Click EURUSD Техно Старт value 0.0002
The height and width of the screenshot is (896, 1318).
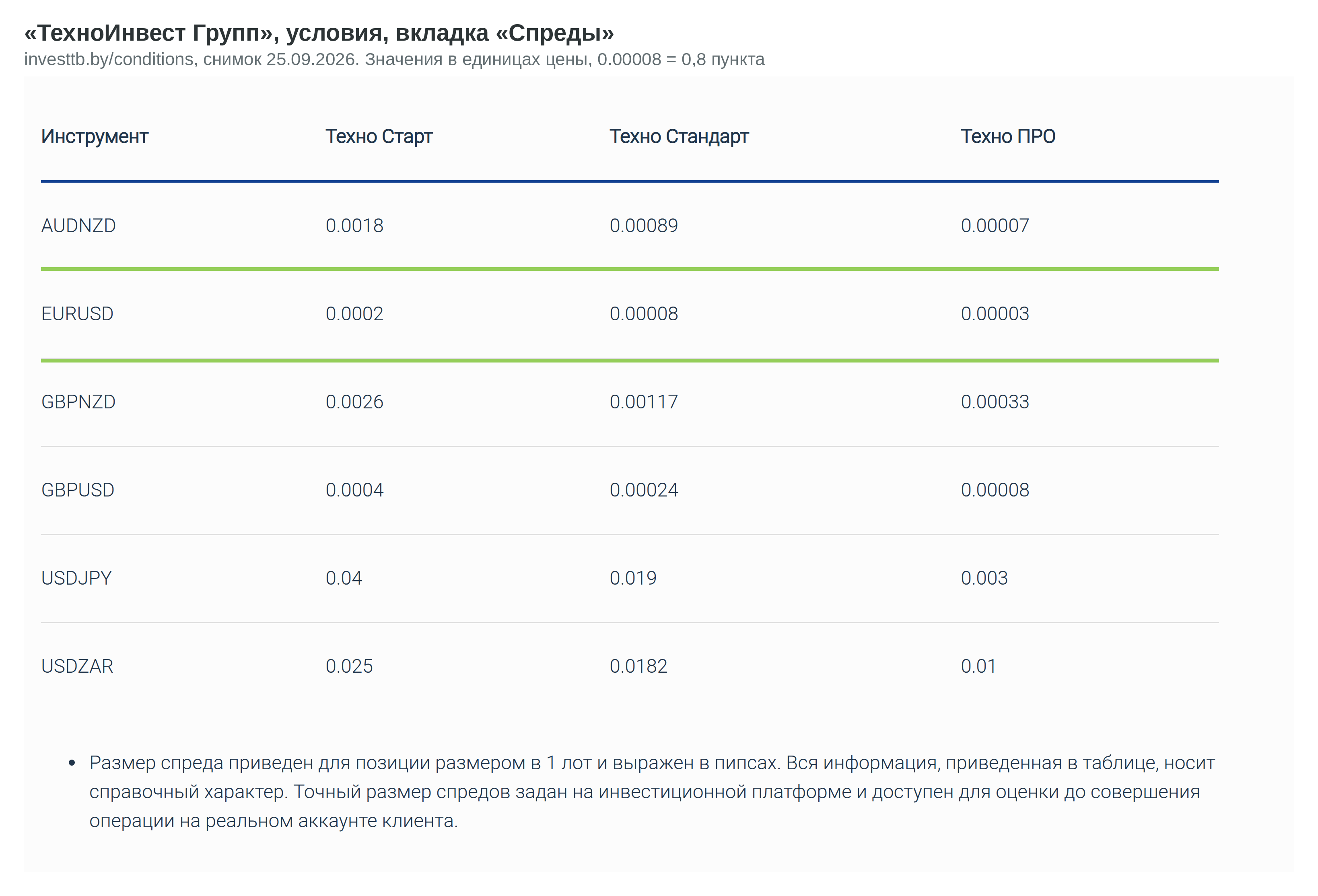(x=354, y=313)
